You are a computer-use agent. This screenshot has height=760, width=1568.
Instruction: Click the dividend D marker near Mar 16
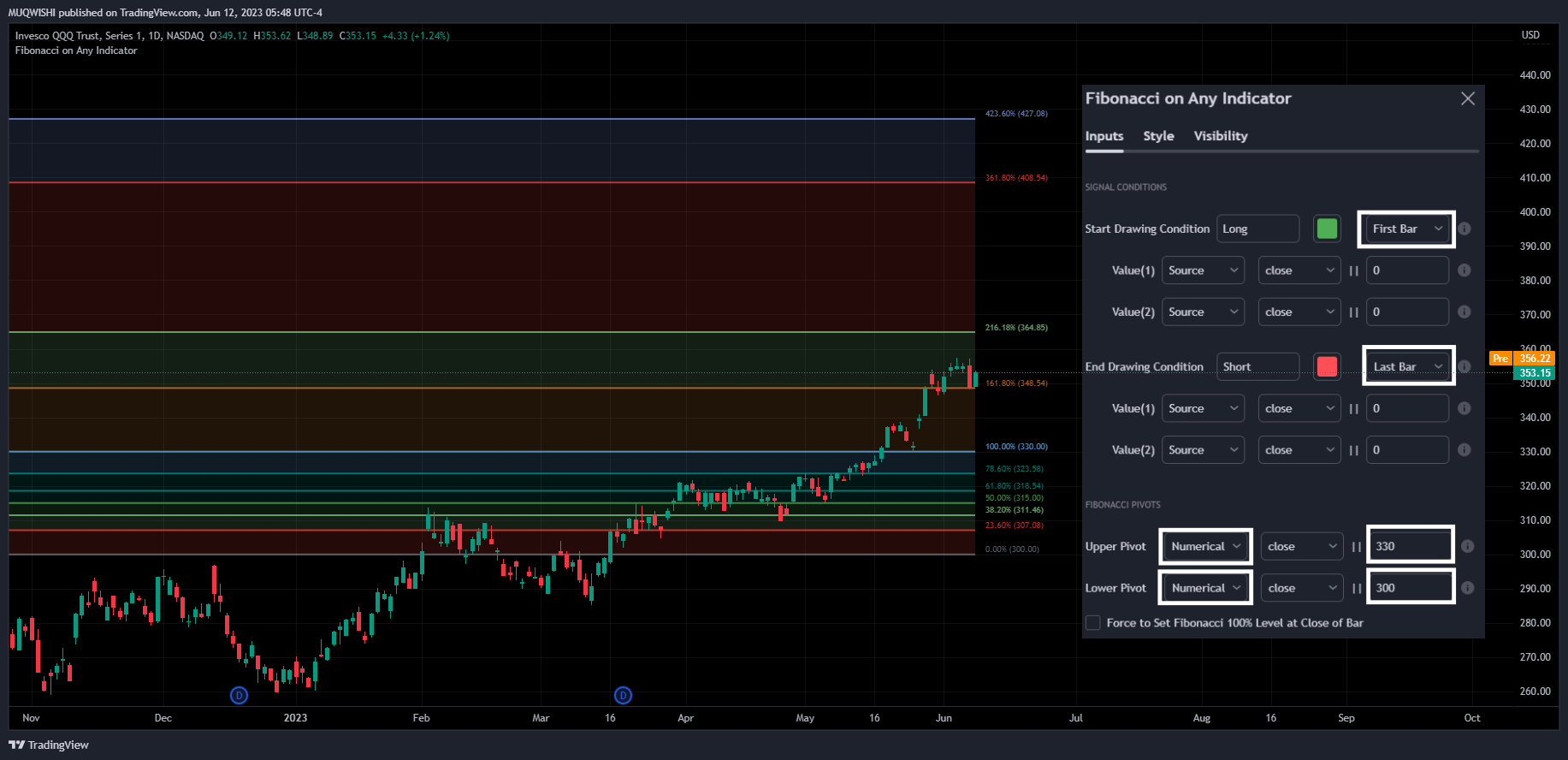pos(623,695)
